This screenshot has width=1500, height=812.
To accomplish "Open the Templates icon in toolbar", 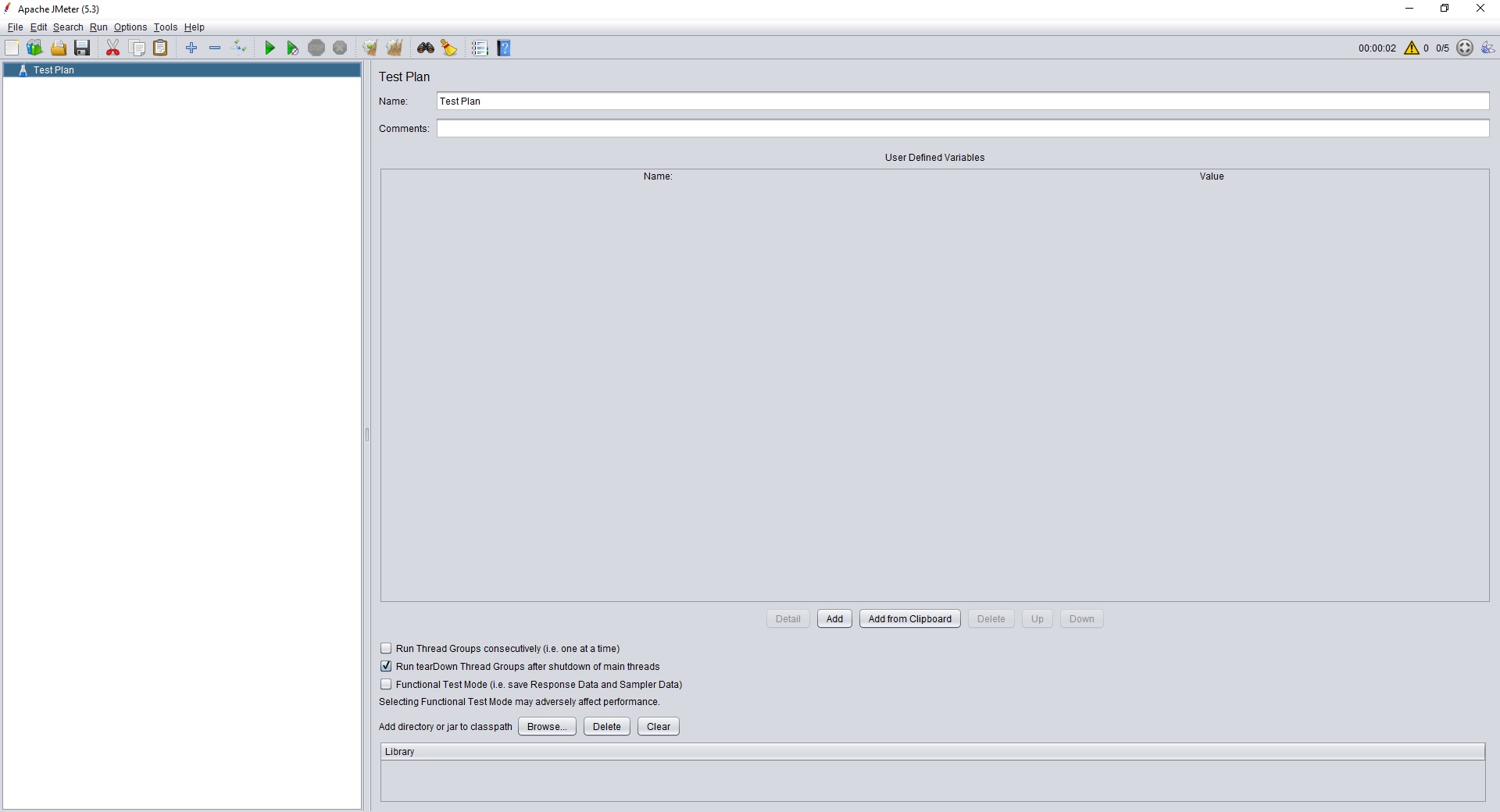I will point(34,48).
